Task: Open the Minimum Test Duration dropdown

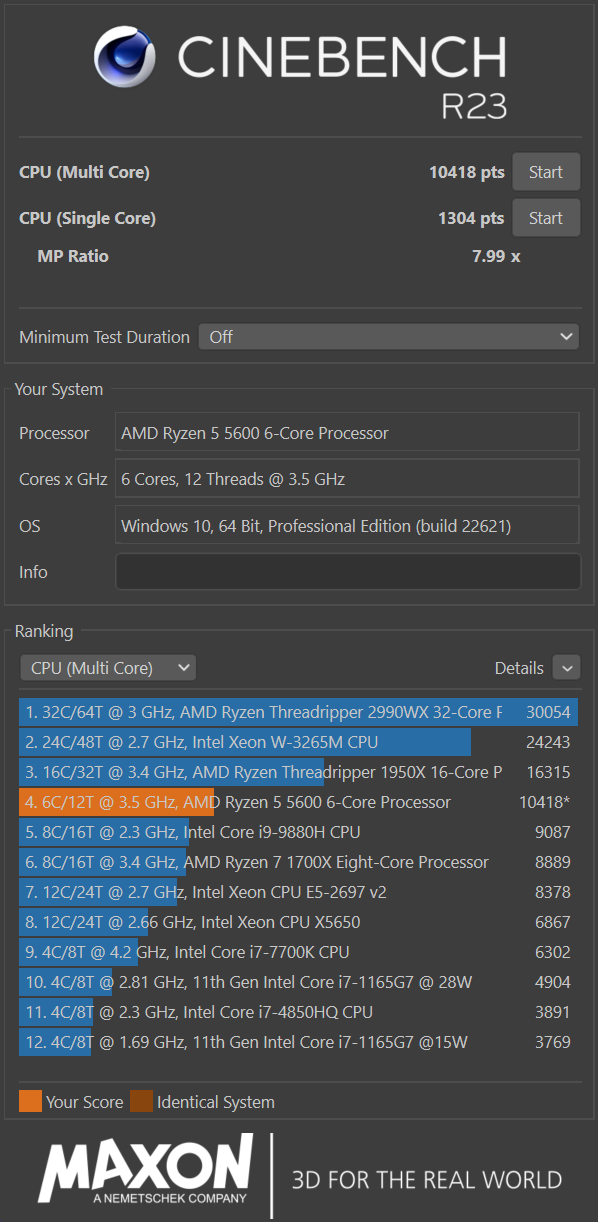Action: click(389, 337)
